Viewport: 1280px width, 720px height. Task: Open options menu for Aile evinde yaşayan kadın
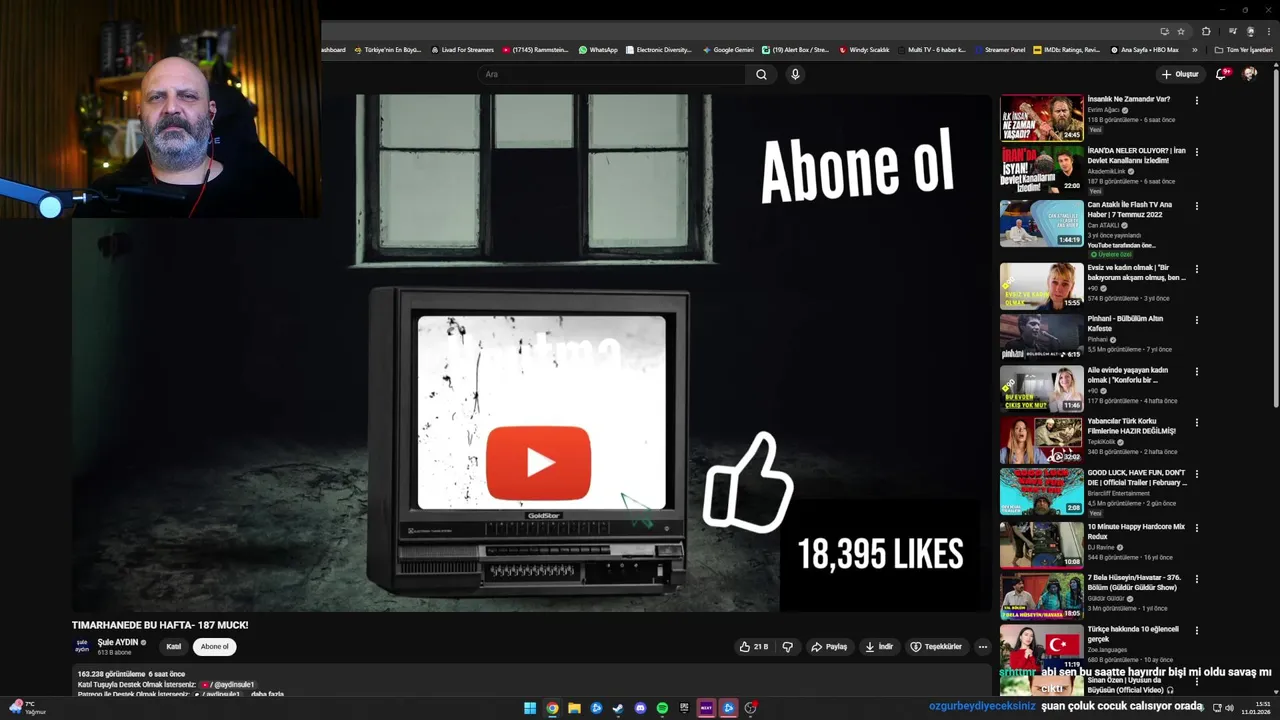click(1196, 371)
